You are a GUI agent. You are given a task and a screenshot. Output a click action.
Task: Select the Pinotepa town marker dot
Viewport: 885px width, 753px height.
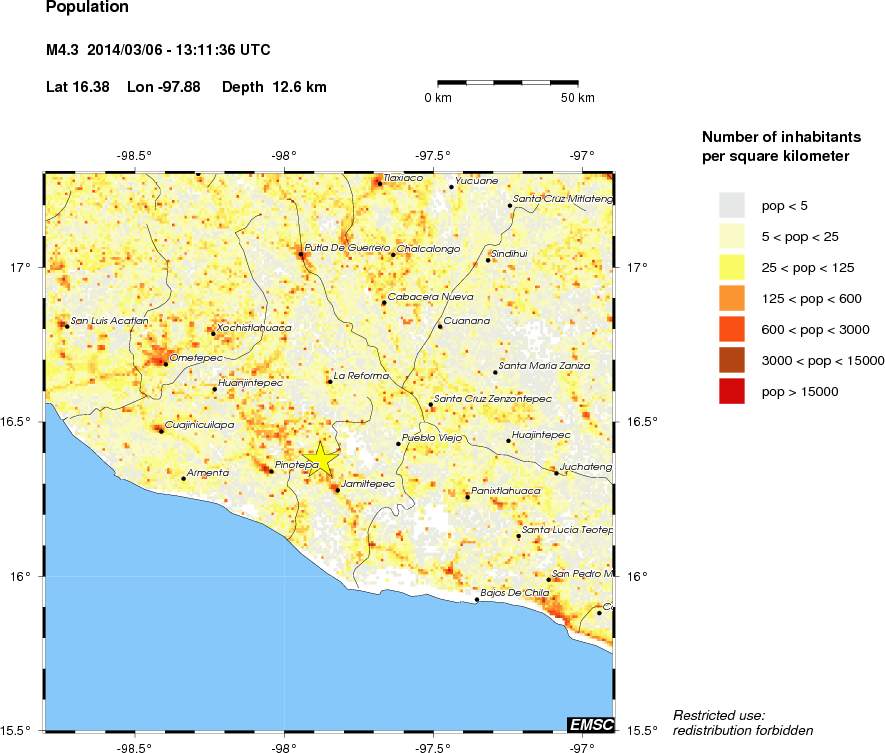(x=269, y=471)
